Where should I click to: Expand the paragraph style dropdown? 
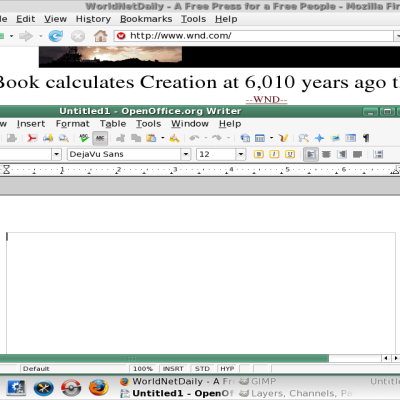(56, 154)
